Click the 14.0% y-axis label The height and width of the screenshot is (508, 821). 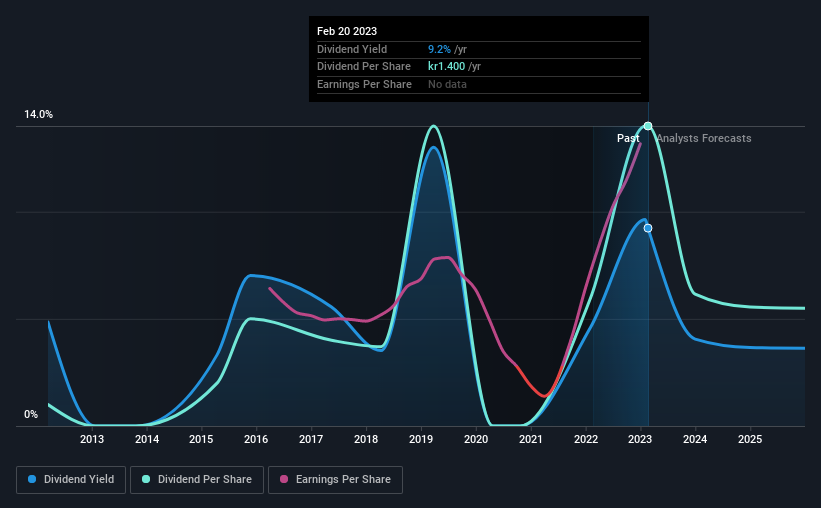38,115
